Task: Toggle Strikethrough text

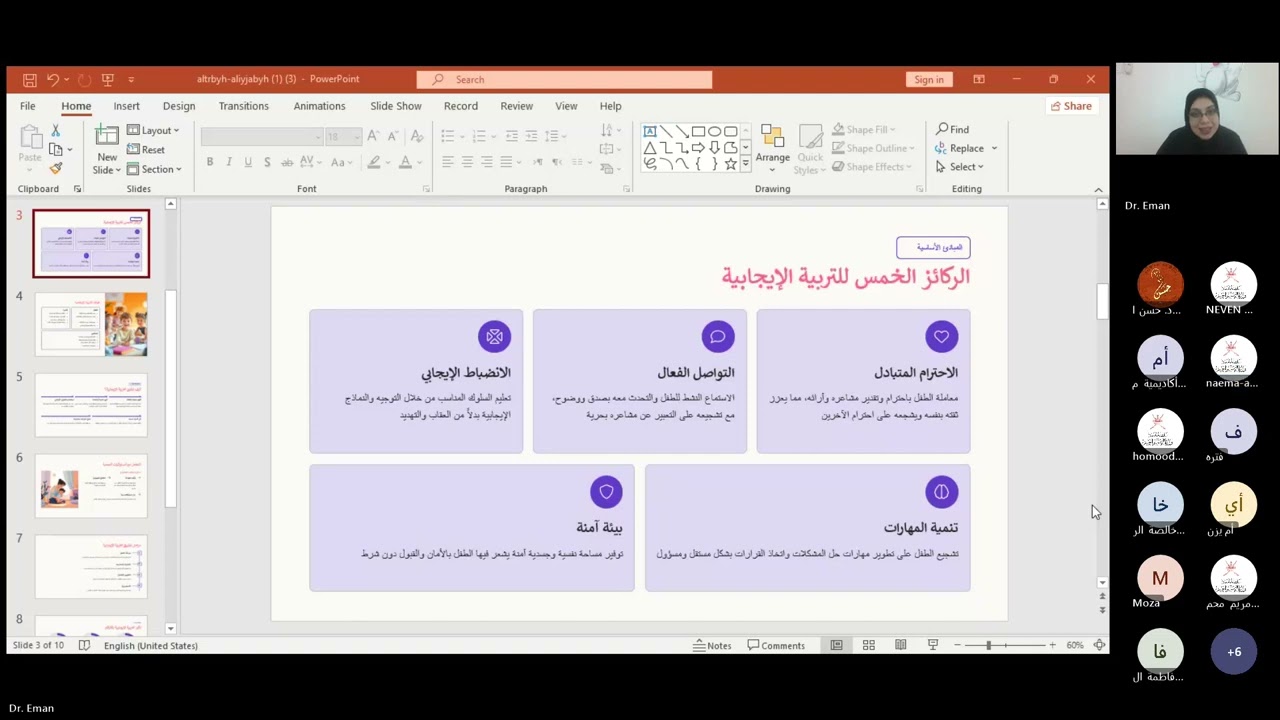Action: click(287, 162)
